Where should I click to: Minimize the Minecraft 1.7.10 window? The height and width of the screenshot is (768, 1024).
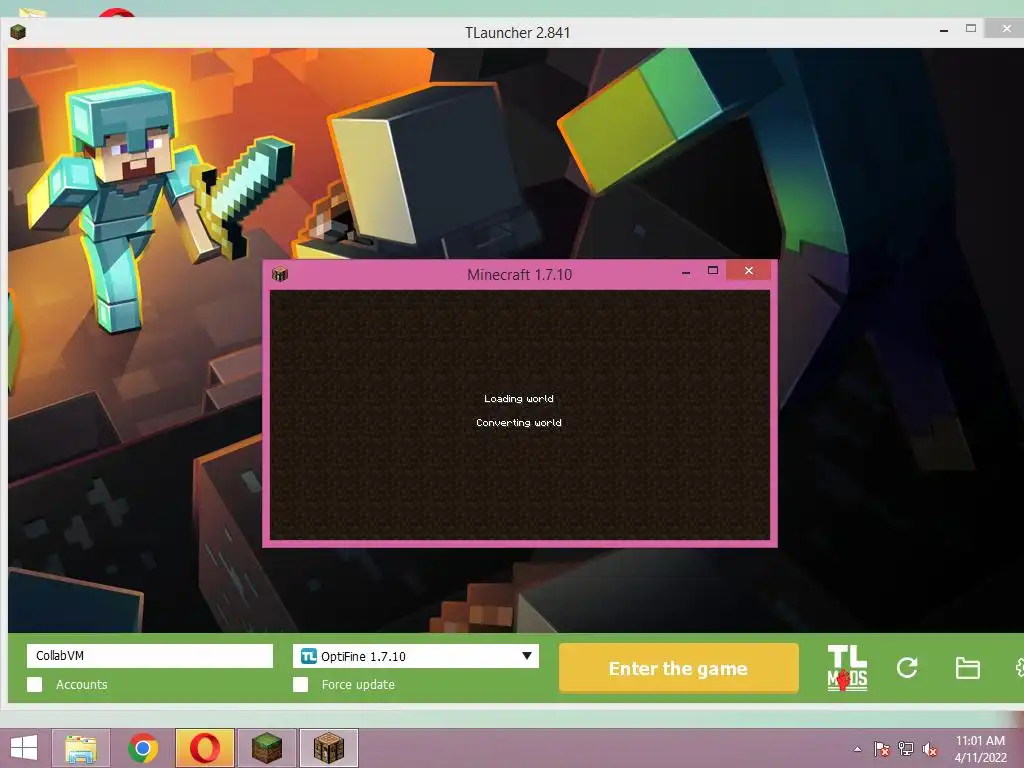[x=686, y=272]
